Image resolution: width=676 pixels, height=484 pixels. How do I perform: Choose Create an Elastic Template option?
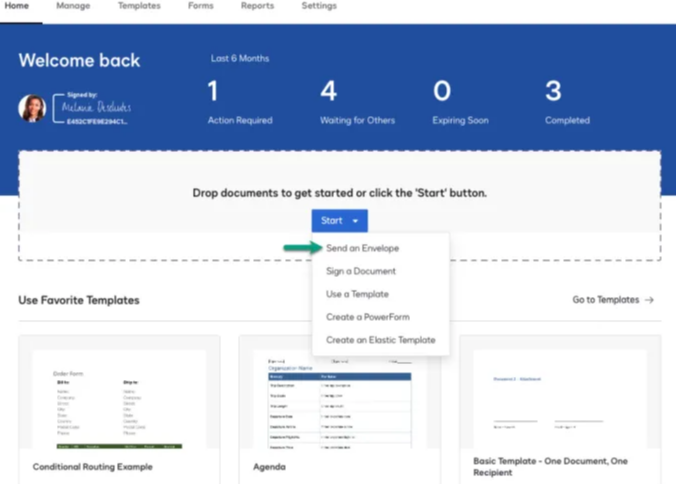coord(381,340)
